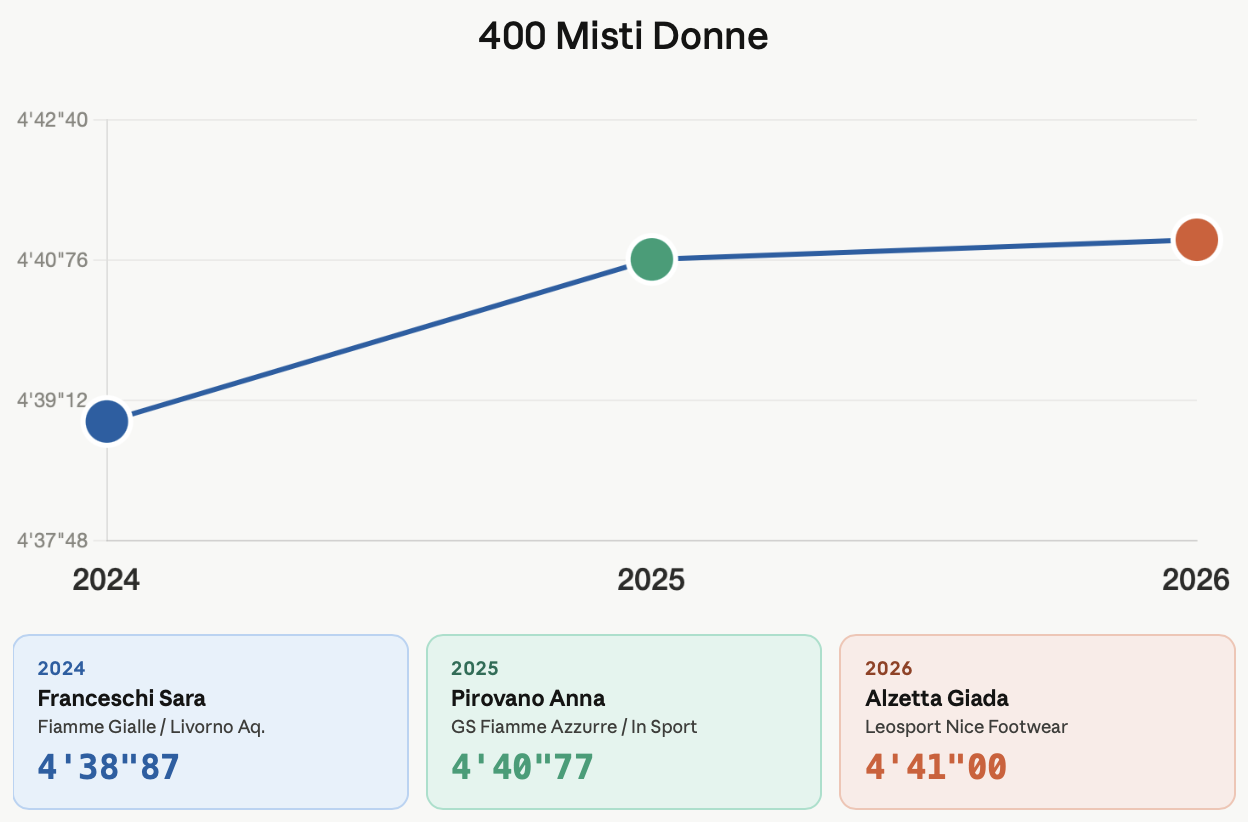Click the 400 Misti Donne chart title
The image size is (1248, 822).
[623, 37]
